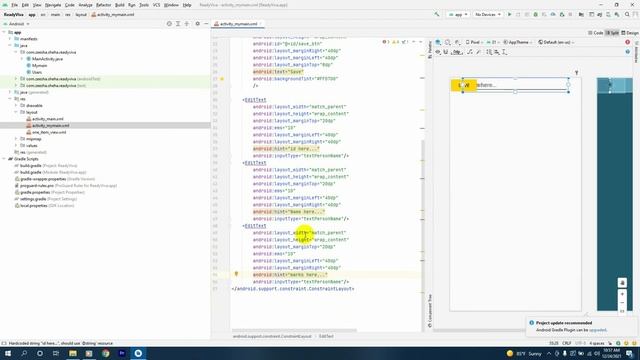The width and height of the screenshot is (640, 360).
Task: Open Android Studio icon in Windows taskbar
Action: [138, 353]
